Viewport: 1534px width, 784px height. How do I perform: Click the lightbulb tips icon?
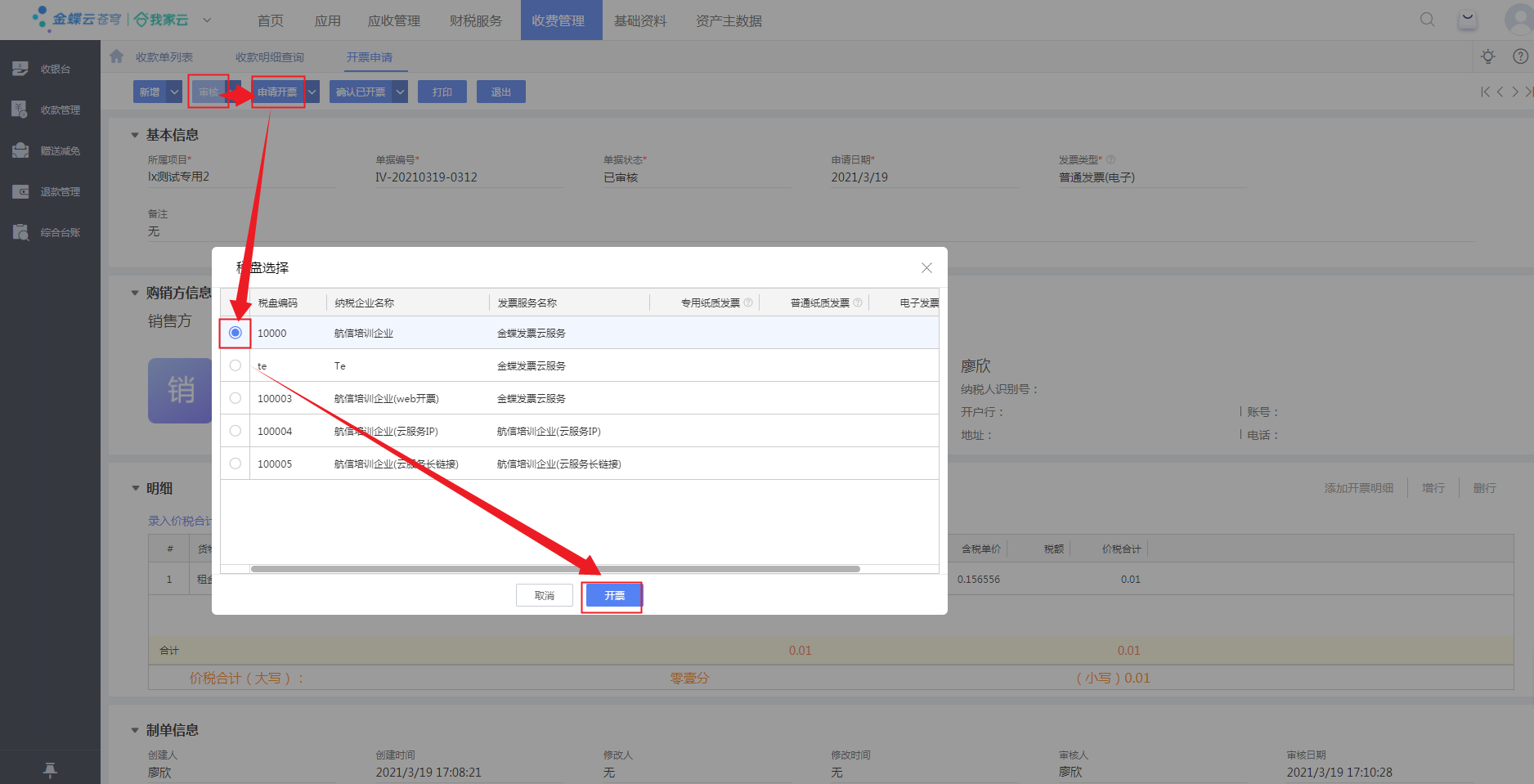click(x=1488, y=56)
